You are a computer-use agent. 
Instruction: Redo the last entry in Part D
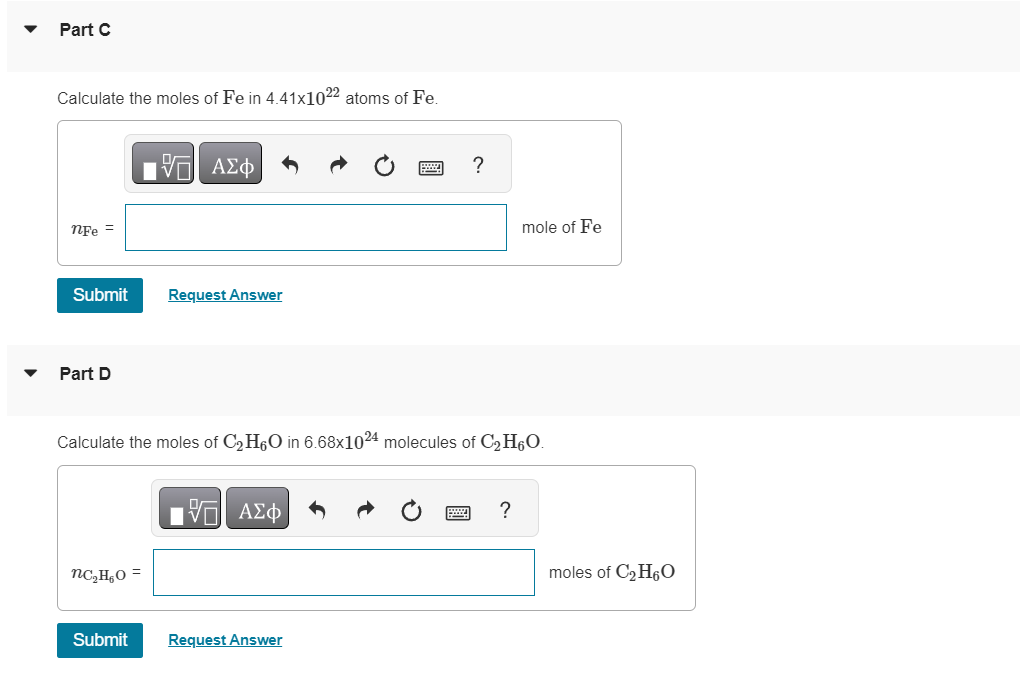(365, 509)
